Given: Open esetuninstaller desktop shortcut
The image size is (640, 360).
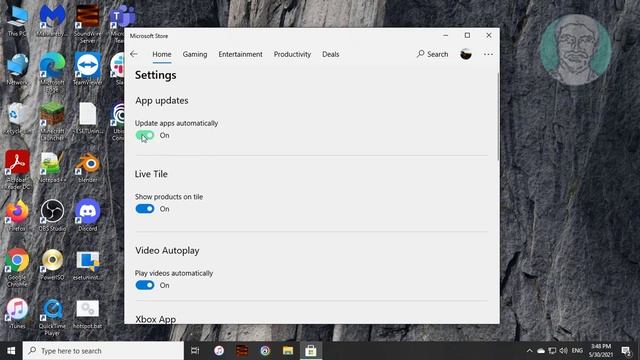Looking at the screenshot, I should [x=87, y=265].
